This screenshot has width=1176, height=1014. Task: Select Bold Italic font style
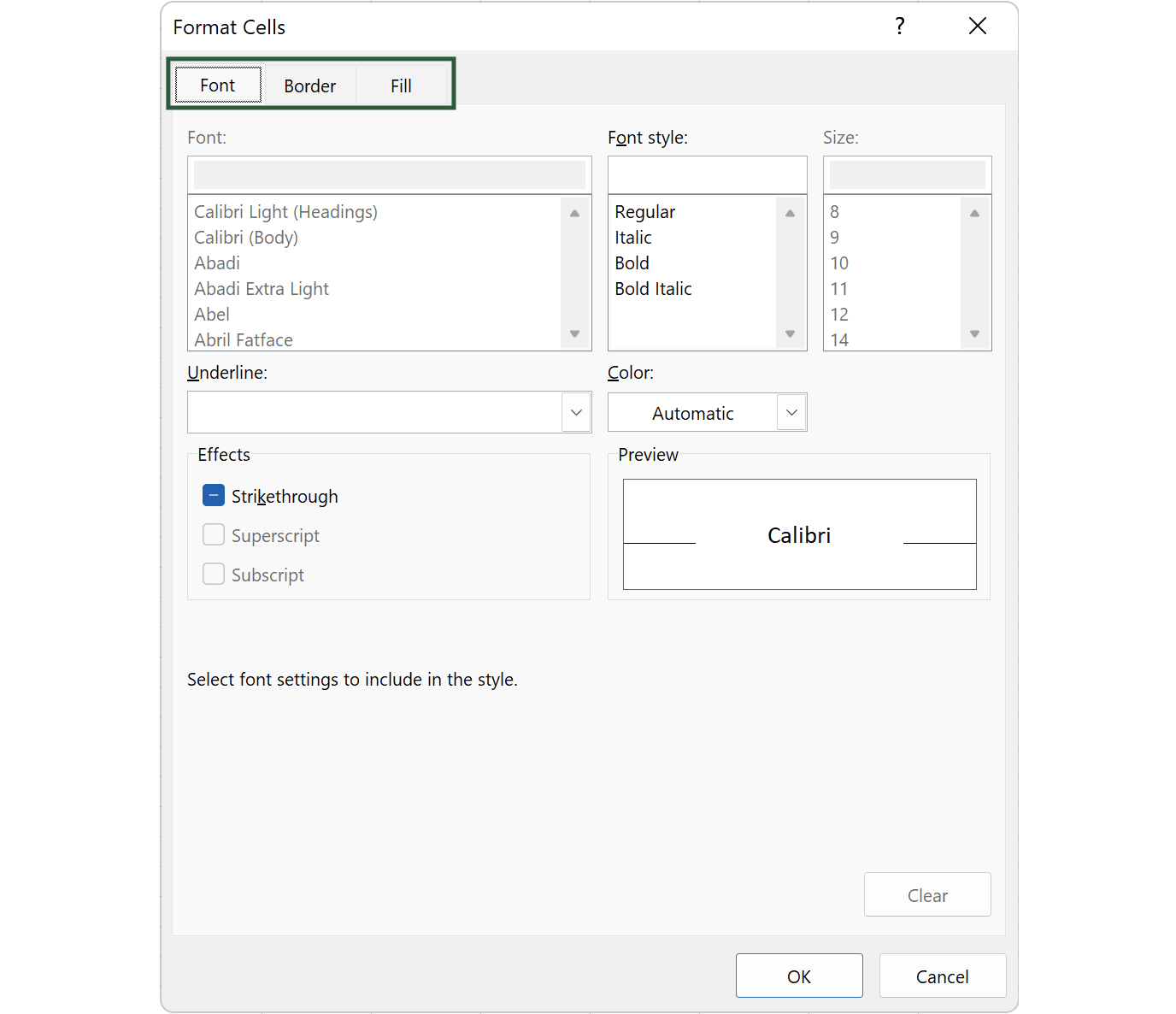[653, 289]
